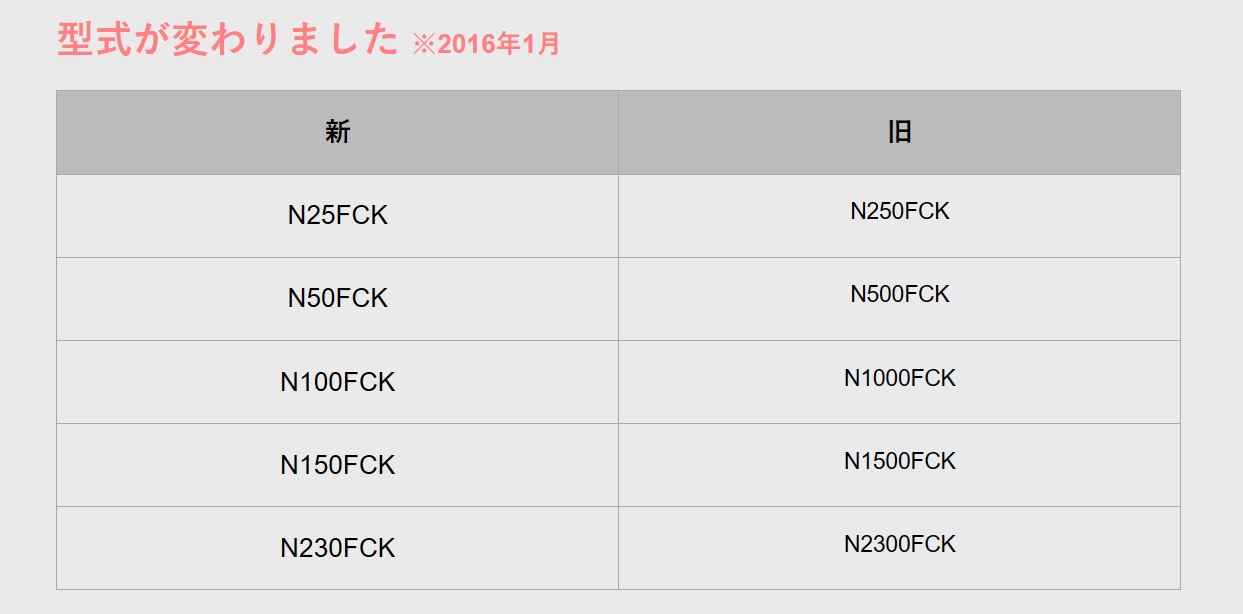Select the 旧 column header
1243x614 pixels.
pos(899,132)
